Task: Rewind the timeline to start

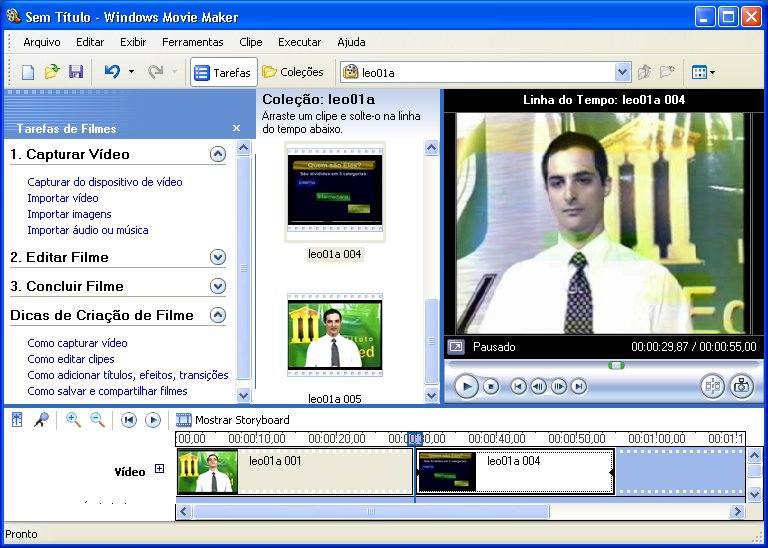Action: click(129, 420)
